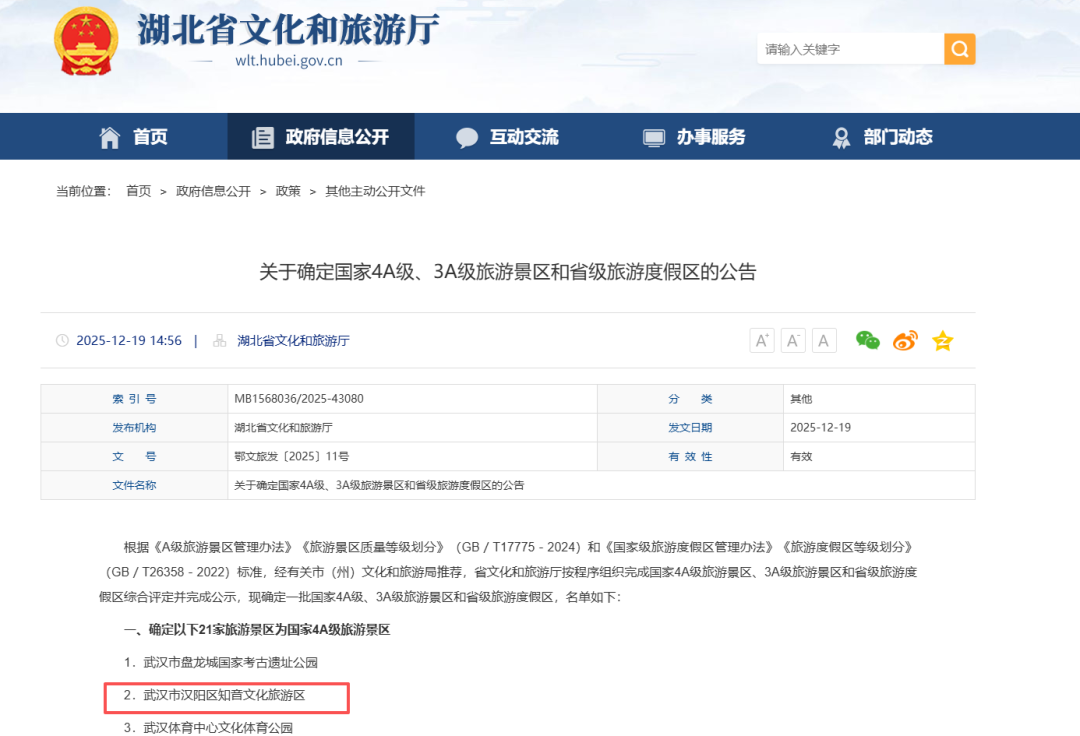Viewport: 1080px width, 736px height.
Task: Open the 政策 breadcrumb link
Action: tap(287, 190)
